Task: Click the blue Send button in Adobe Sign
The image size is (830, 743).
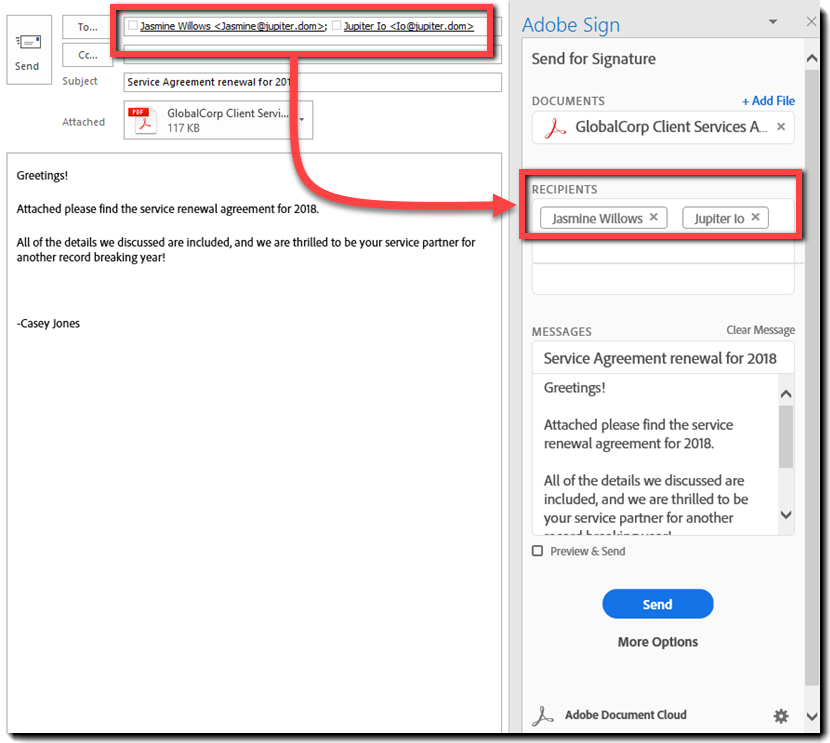Action: (x=657, y=604)
